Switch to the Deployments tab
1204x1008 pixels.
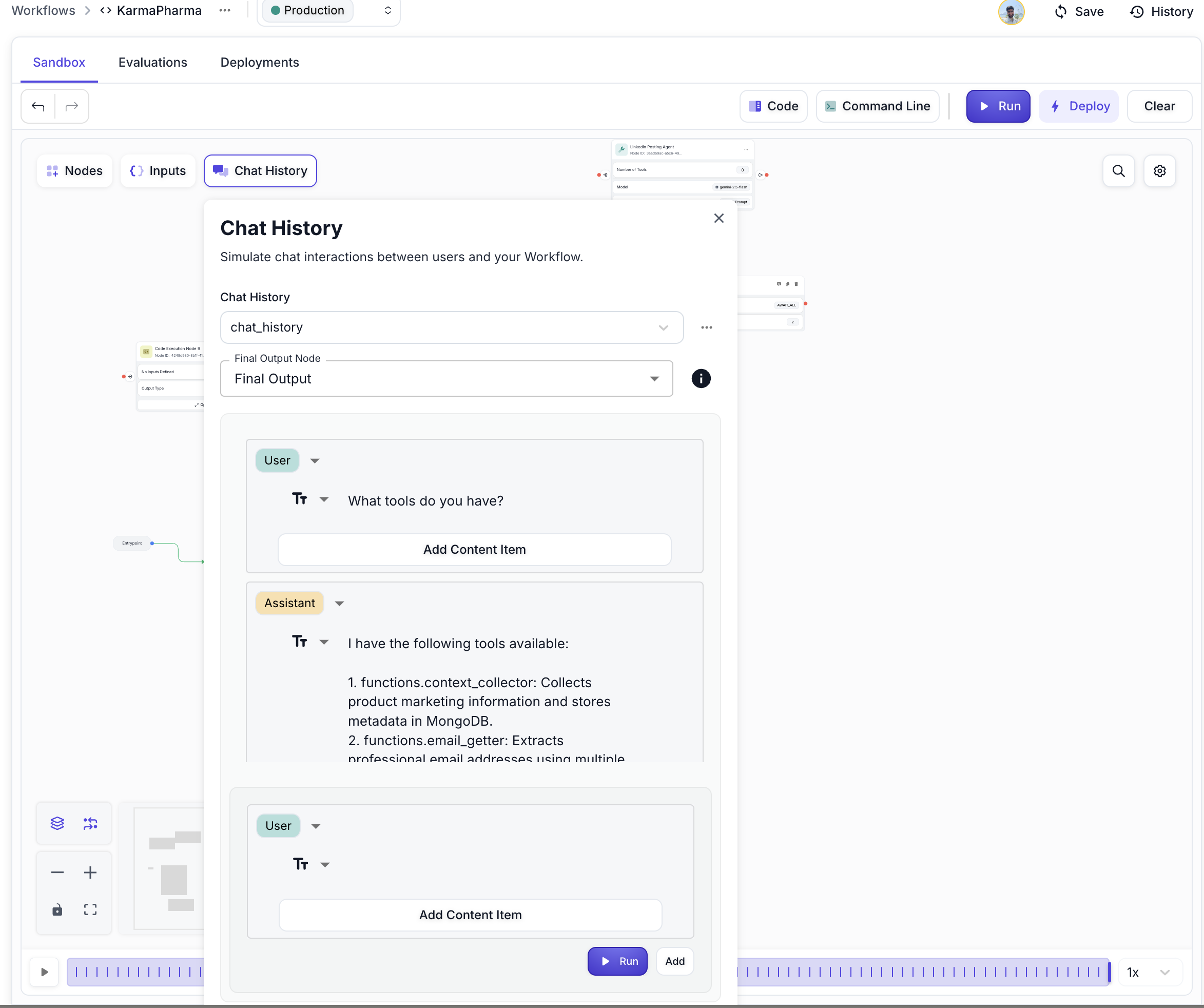click(259, 63)
